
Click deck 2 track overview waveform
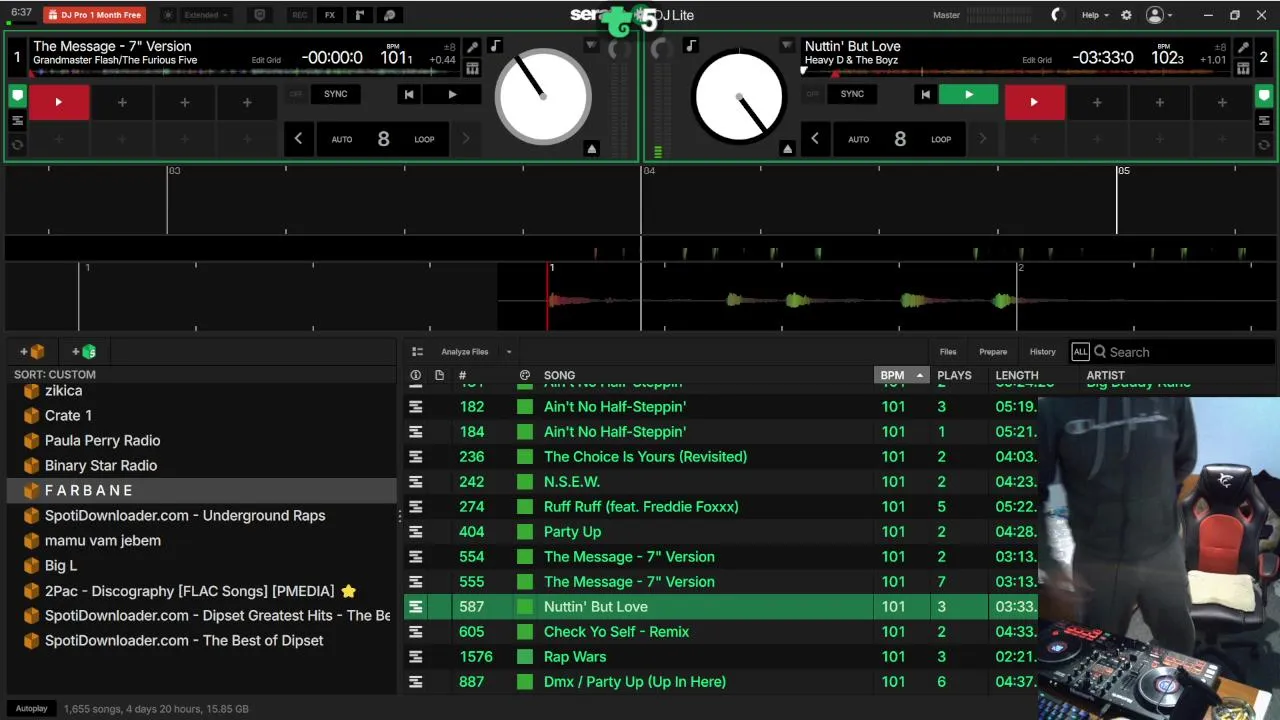1015,72
